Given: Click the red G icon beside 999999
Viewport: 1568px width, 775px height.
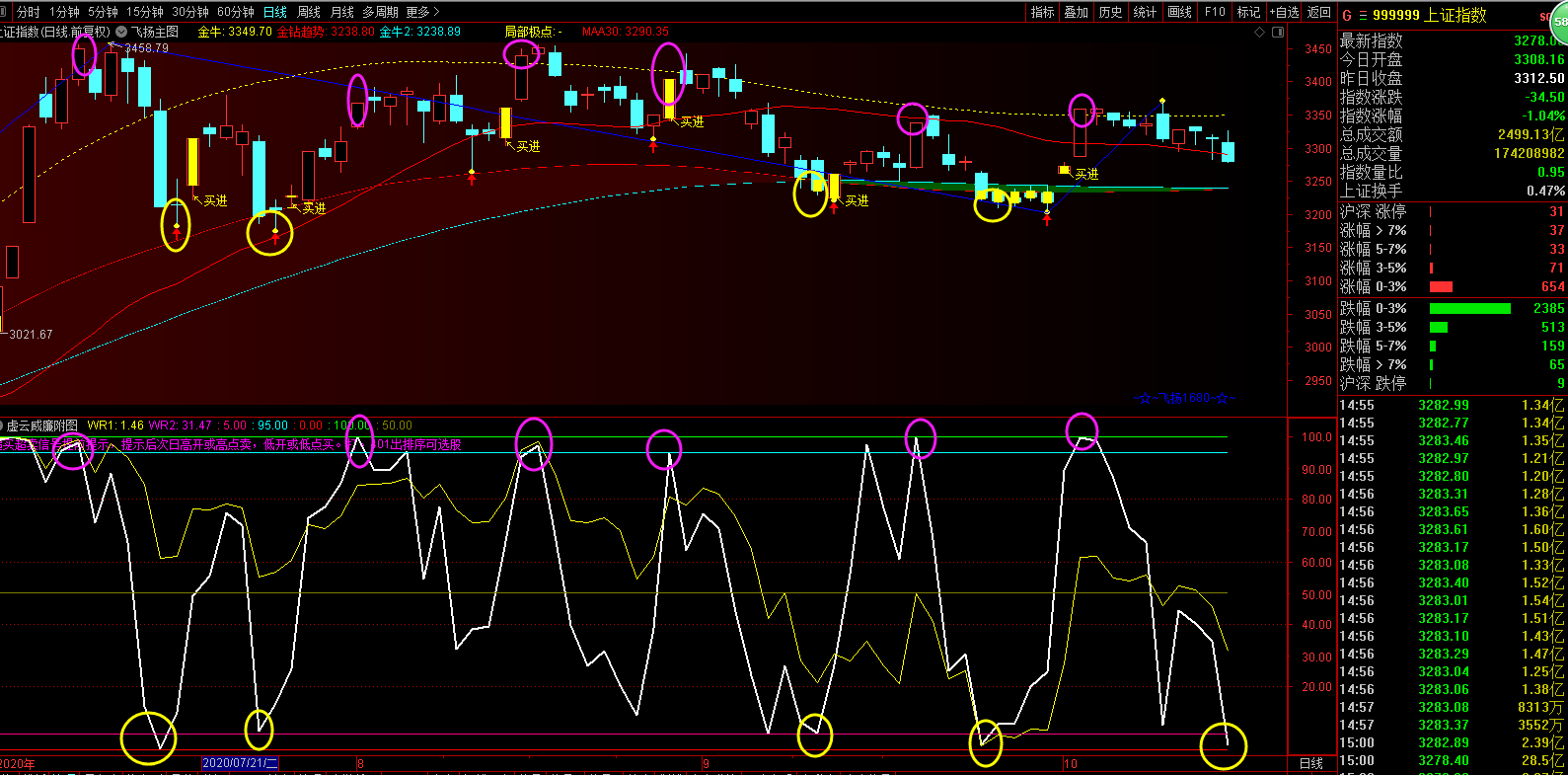Looking at the screenshot, I should (x=1347, y=15).
